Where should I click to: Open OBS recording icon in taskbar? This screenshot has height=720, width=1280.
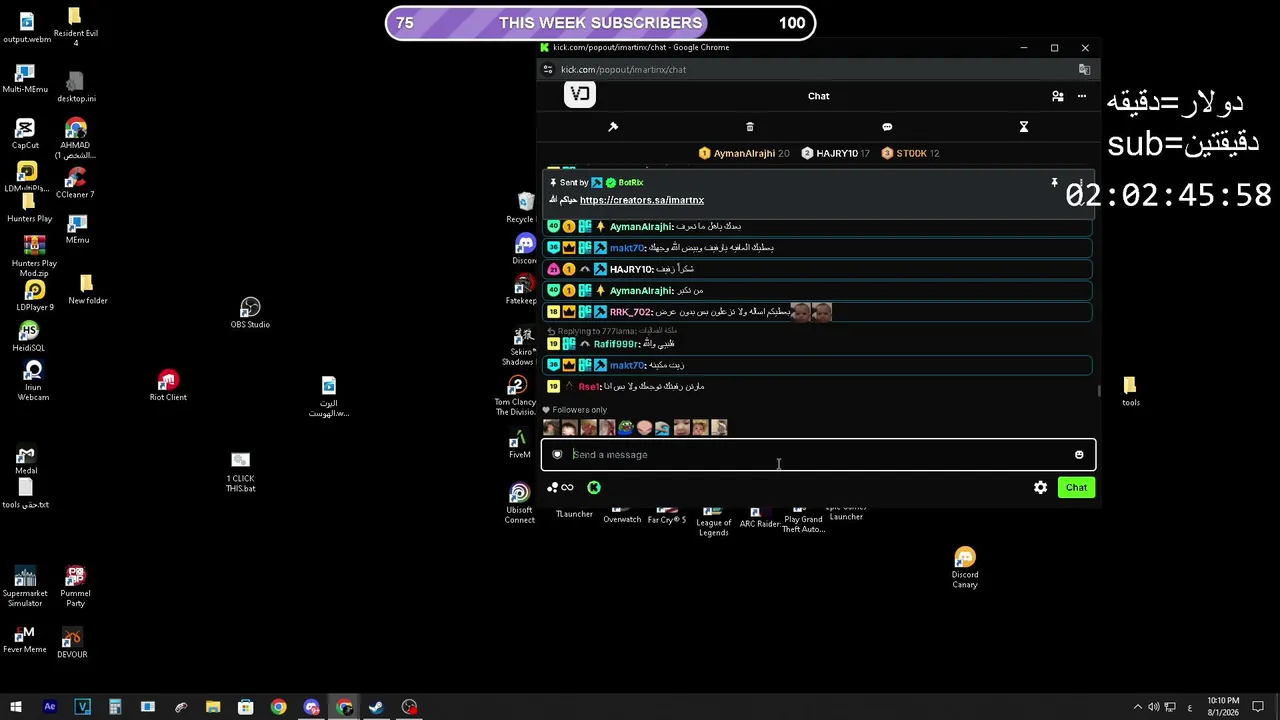[409, 707]
